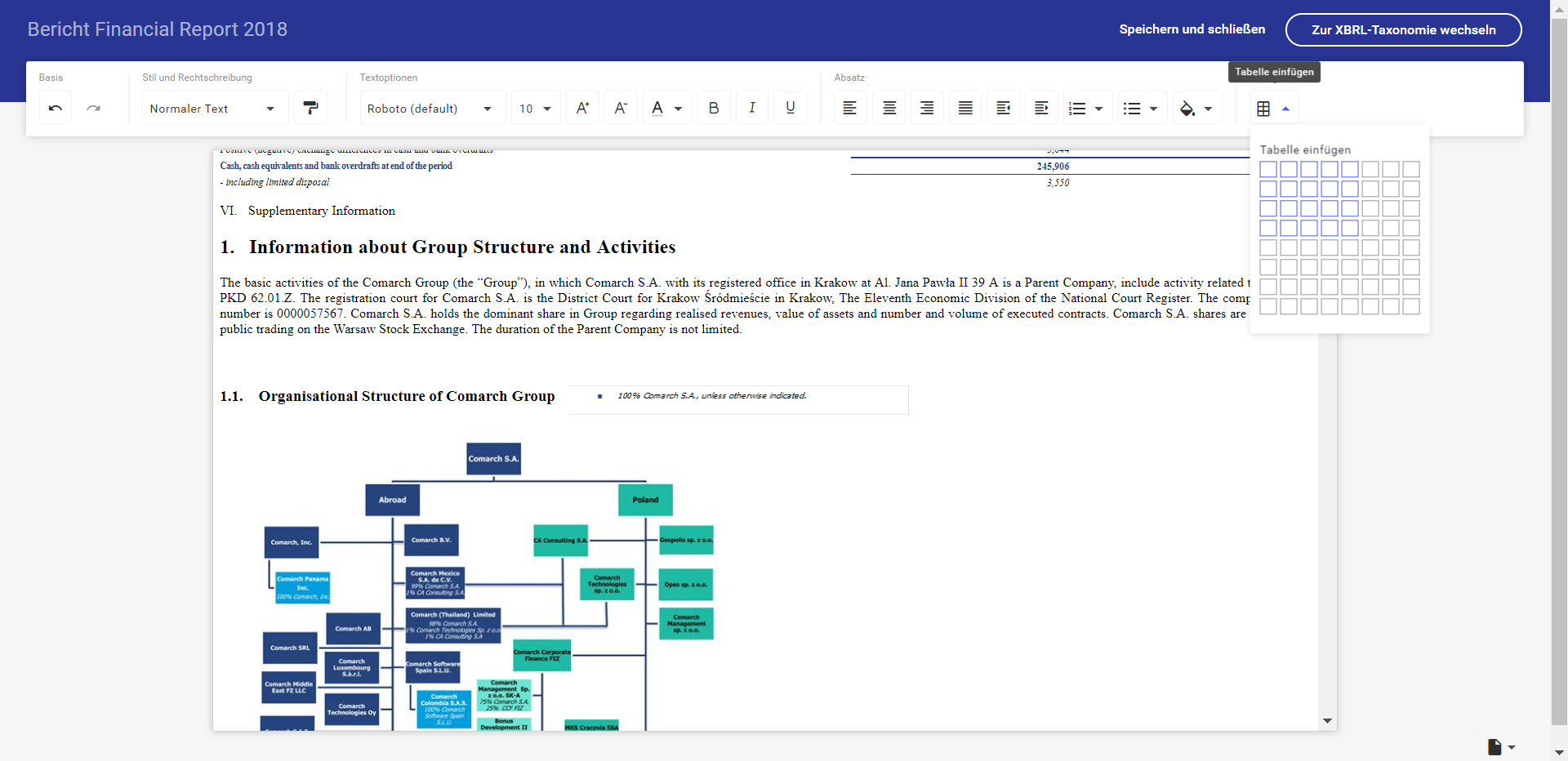
Task: Expand the numbered list style arrow
Action: [x=1098, y=109]
